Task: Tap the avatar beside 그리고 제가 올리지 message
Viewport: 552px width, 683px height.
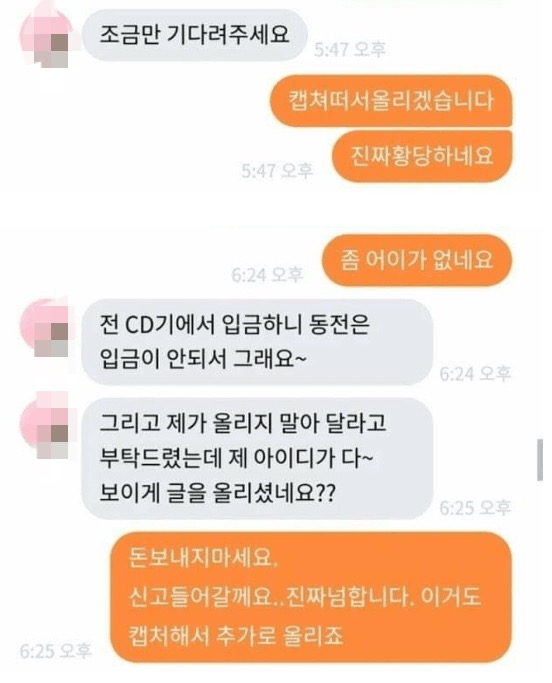Action: click(46, 426)
